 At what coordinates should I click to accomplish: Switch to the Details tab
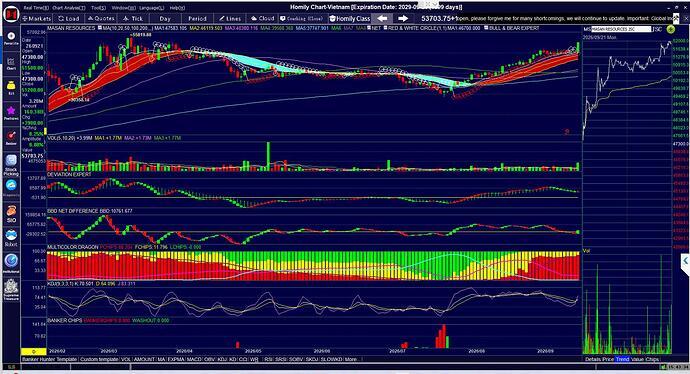pyautogui.click(x=593, y=359)
